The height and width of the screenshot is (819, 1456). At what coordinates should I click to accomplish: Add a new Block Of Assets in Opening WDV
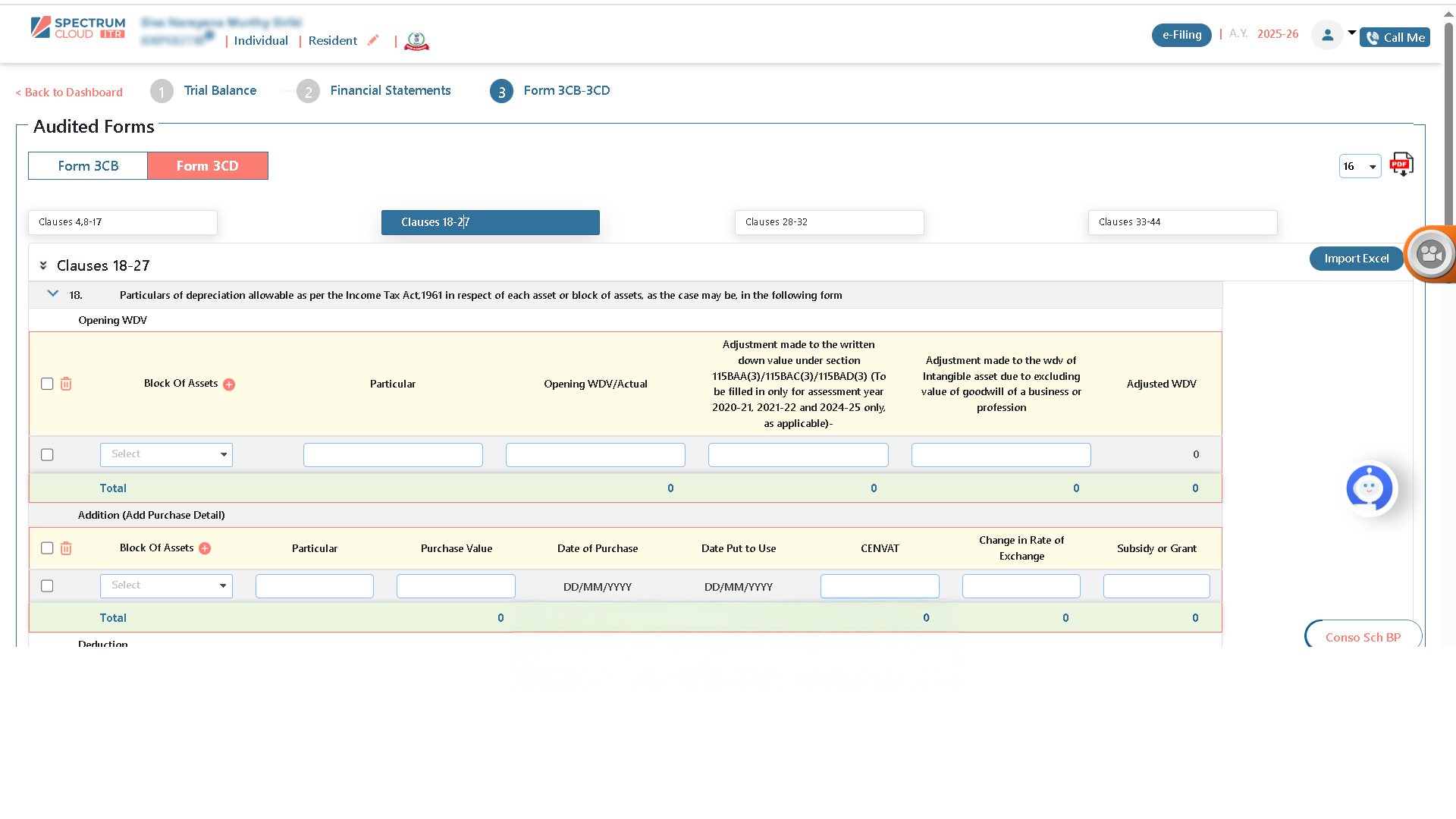pyautogui.click(x=229, y=384)
